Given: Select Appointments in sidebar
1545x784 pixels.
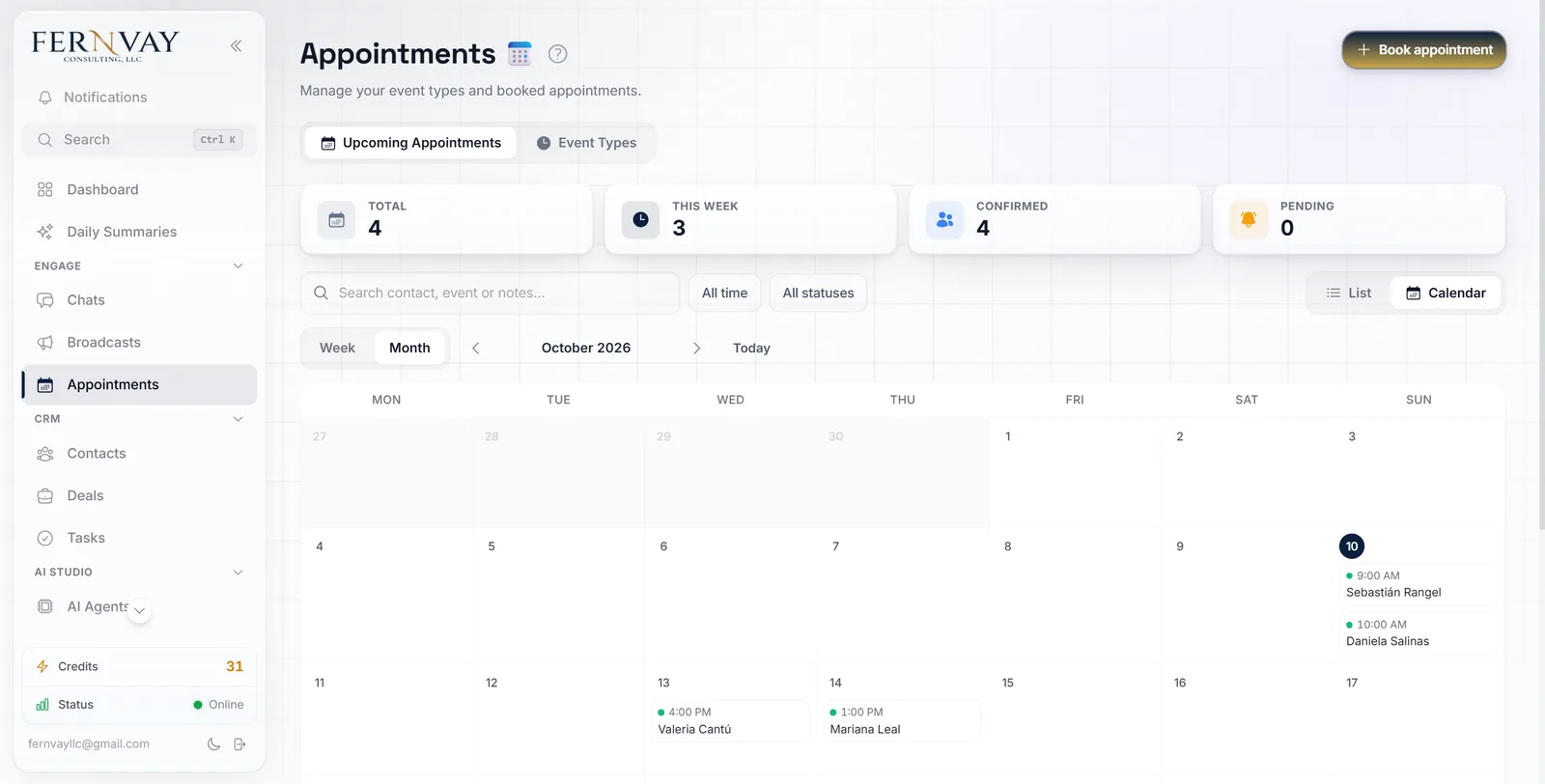Looking at the screenshot, I should [139, 384].
